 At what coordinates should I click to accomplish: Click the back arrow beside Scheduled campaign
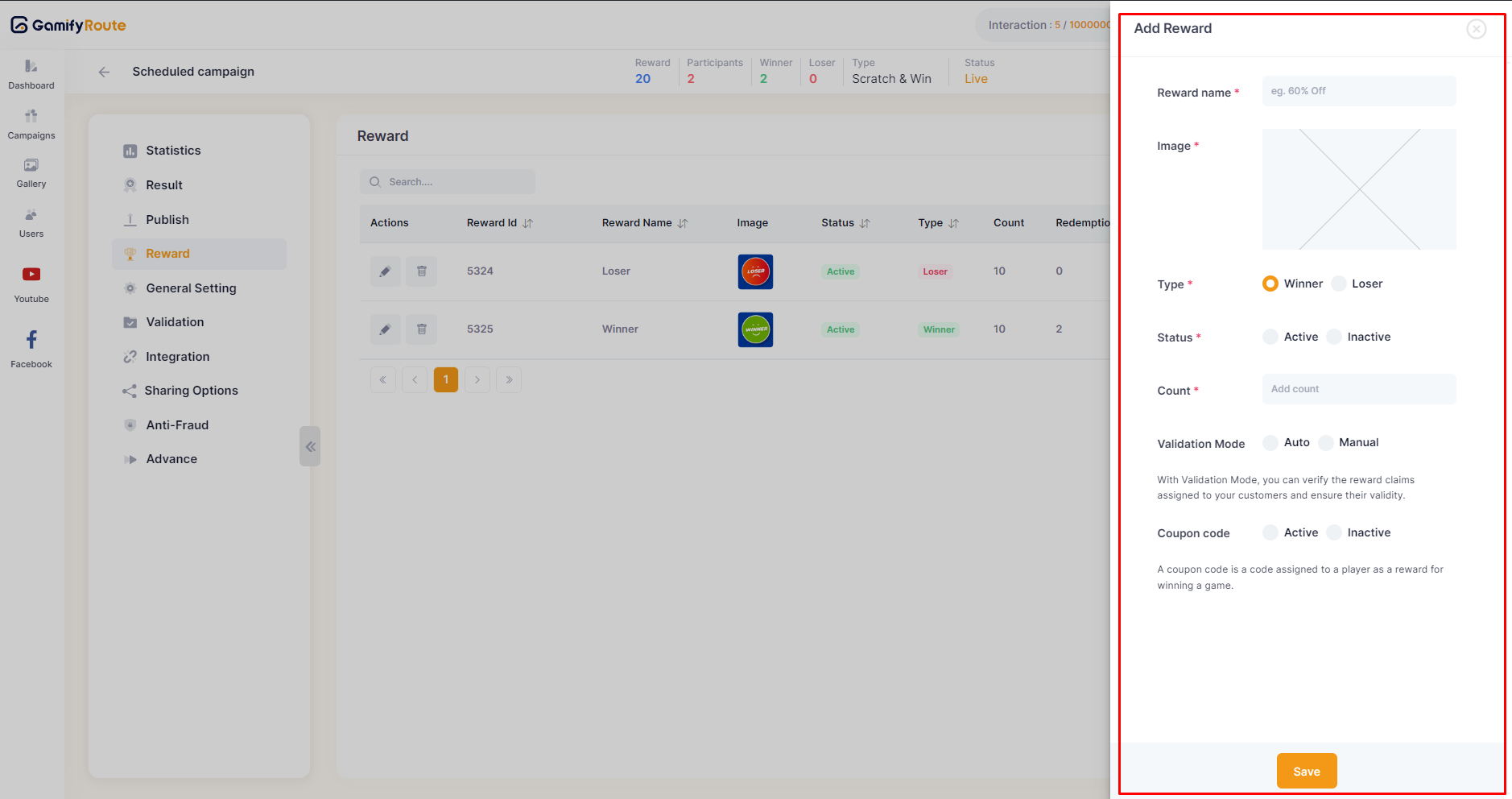[x=104, y=72]
